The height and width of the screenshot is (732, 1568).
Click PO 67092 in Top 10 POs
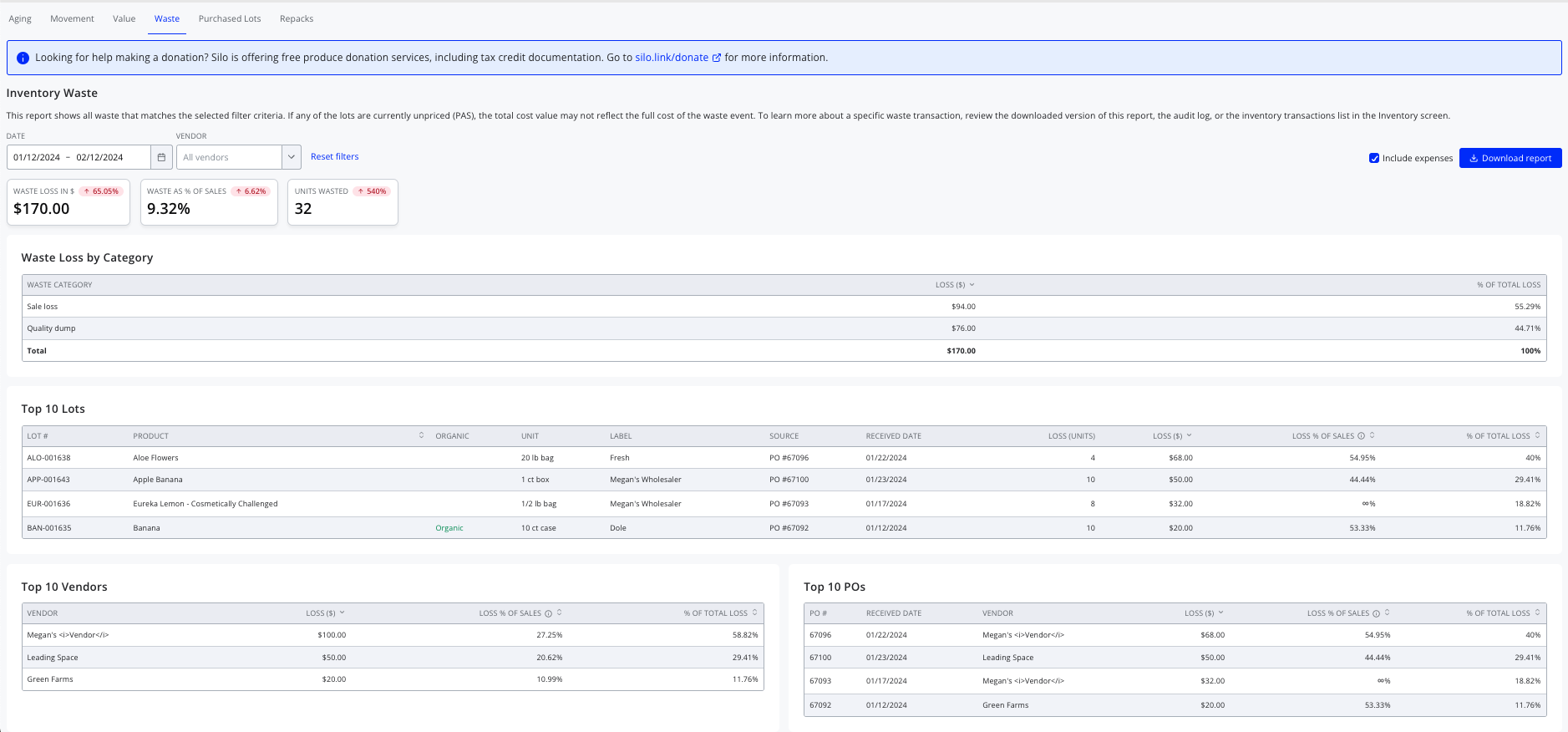click(x=820, y=705)
